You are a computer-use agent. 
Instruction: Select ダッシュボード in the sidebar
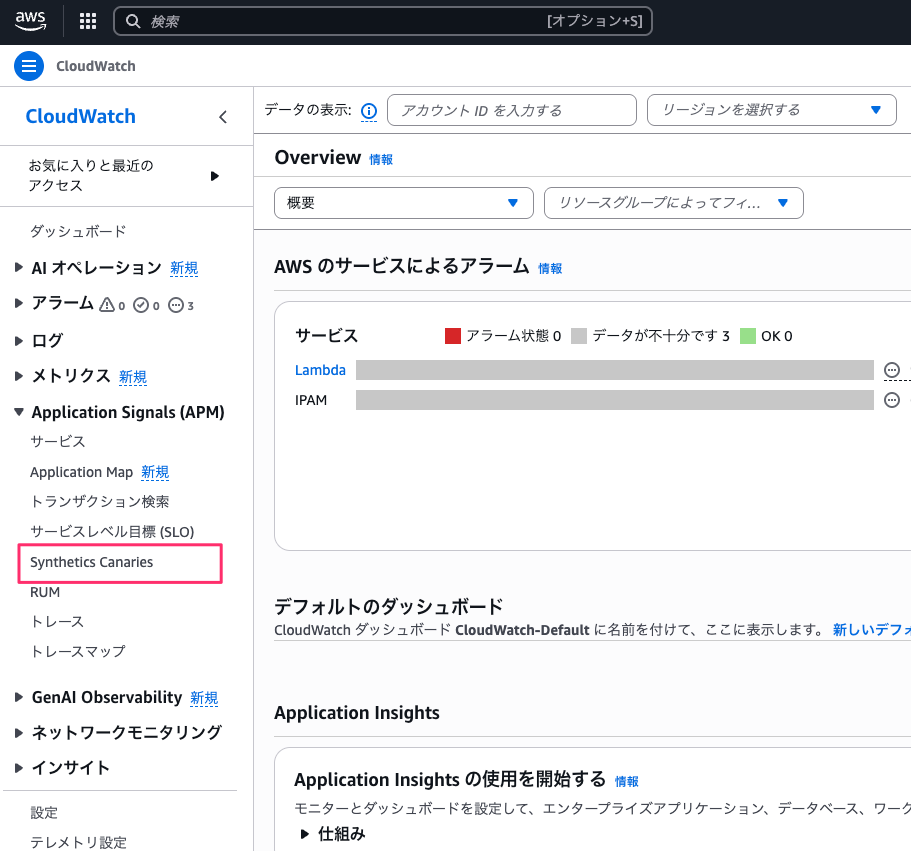pyautogui.click(x=78, y=231)
